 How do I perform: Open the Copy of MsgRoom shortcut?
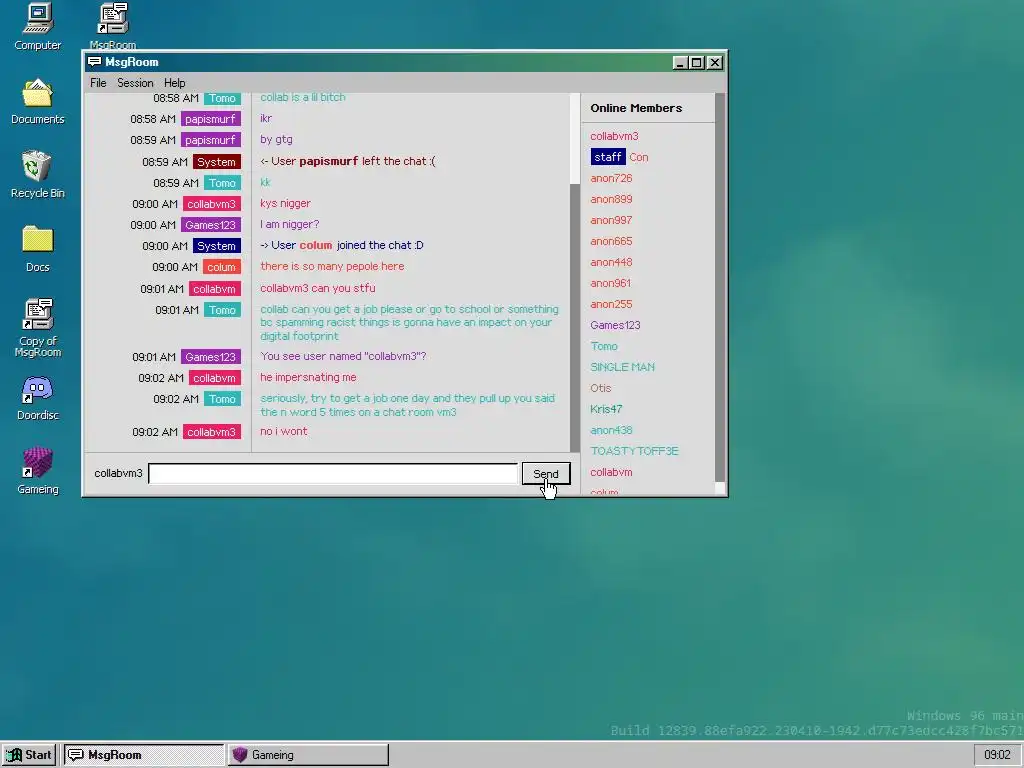coord(38,328)
